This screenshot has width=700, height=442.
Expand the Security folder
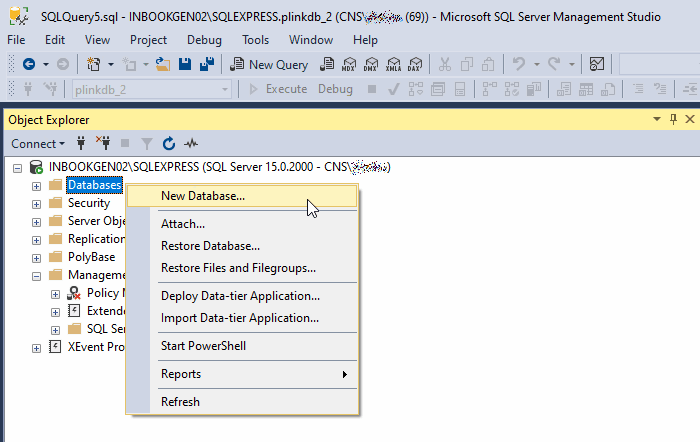[36, 204]
